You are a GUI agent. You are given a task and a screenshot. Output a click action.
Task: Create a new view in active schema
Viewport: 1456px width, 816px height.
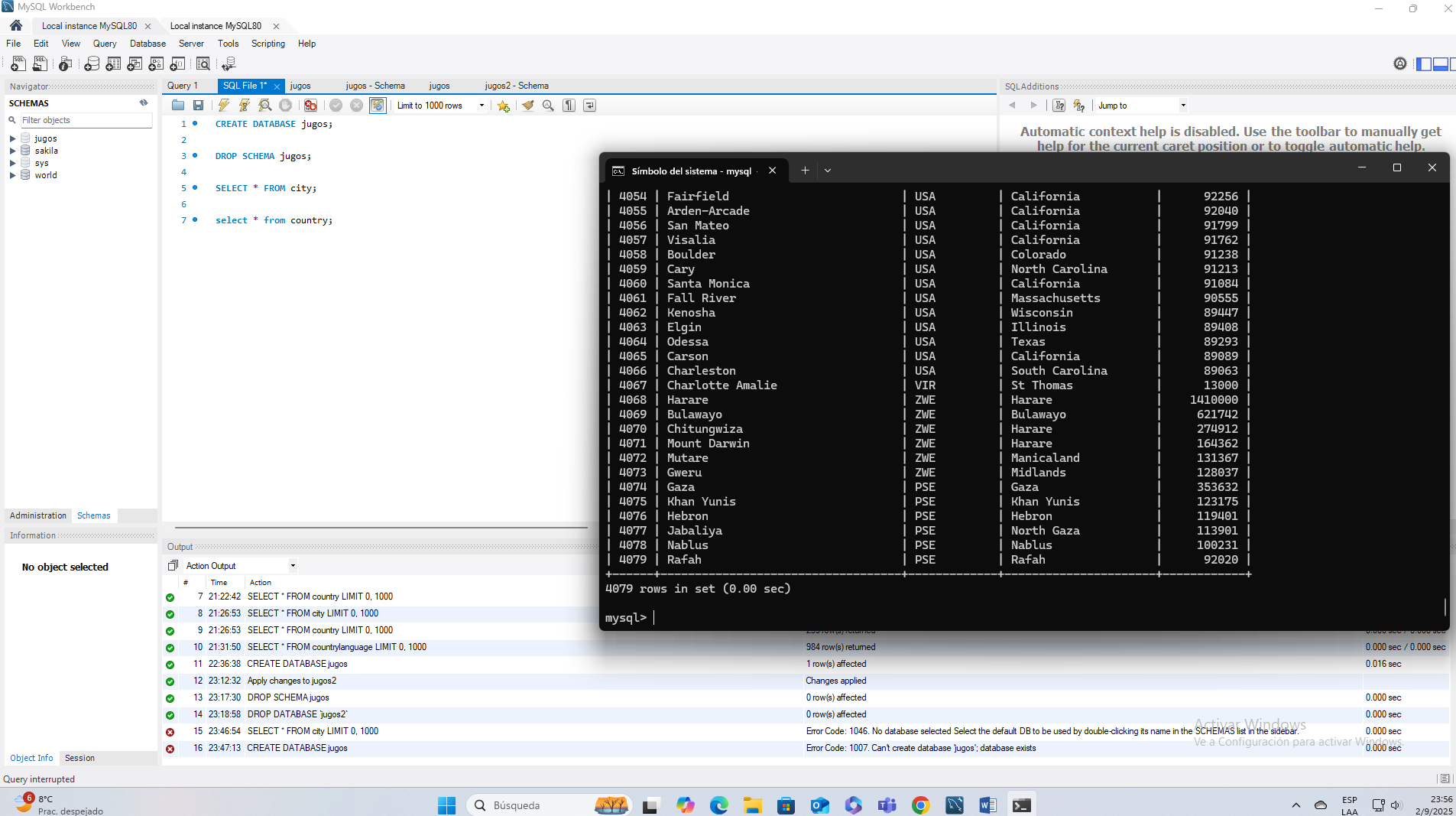[x=135, y=64]
